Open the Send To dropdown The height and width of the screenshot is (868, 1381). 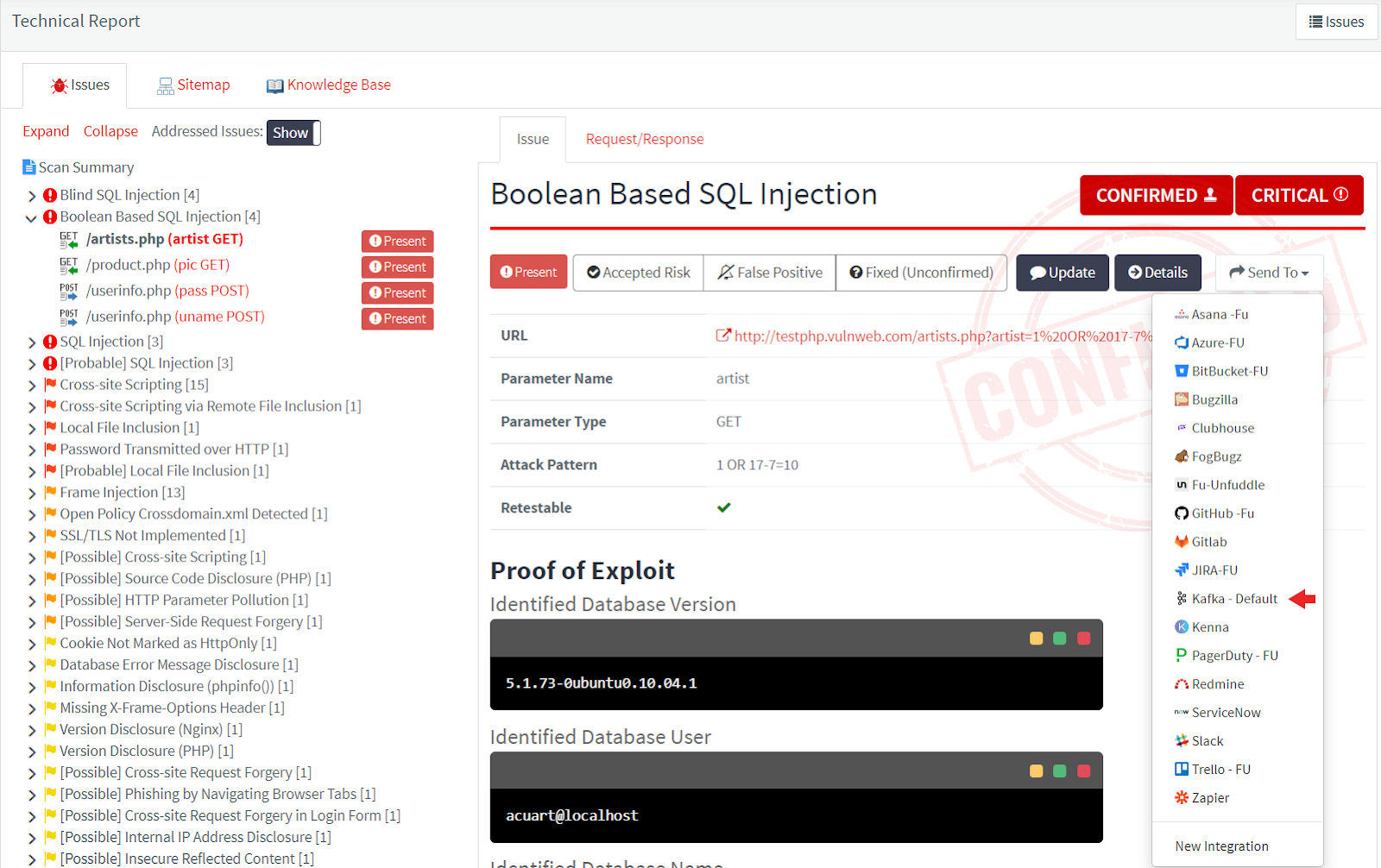[x=1269, y=273]
